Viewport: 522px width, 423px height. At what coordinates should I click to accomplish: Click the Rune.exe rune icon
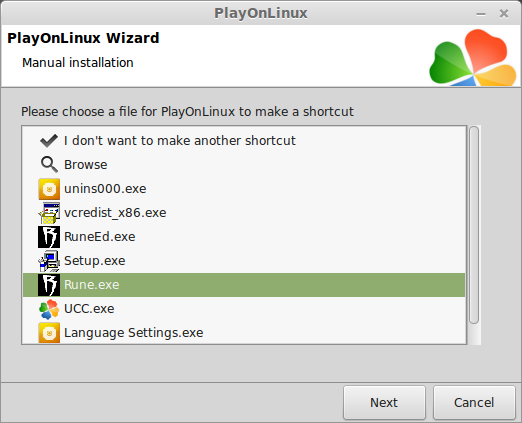point(49,285)
